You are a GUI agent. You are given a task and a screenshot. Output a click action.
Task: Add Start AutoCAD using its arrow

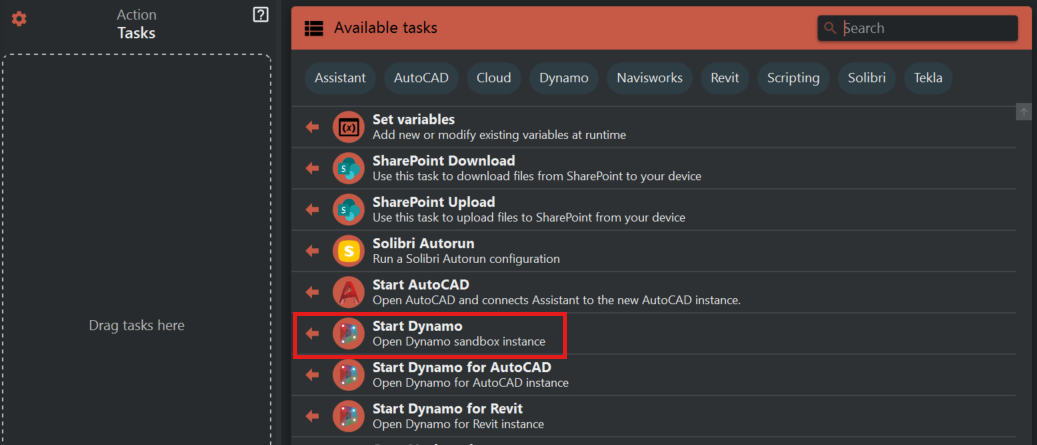(312, 292)
